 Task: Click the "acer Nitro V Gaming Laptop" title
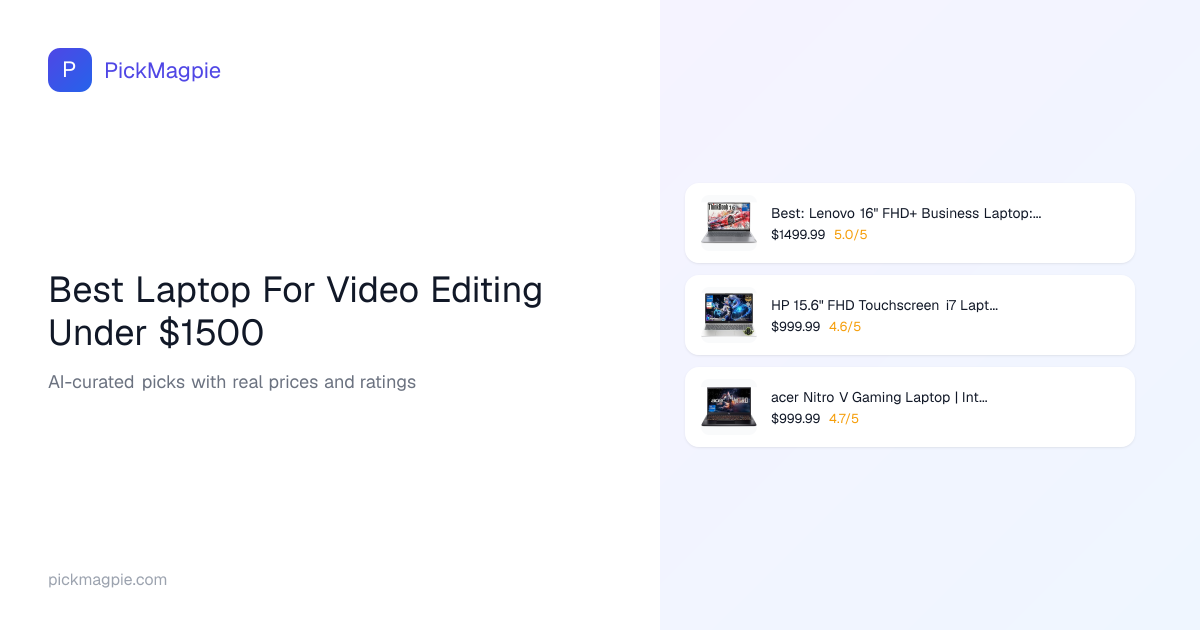[879, 397]
